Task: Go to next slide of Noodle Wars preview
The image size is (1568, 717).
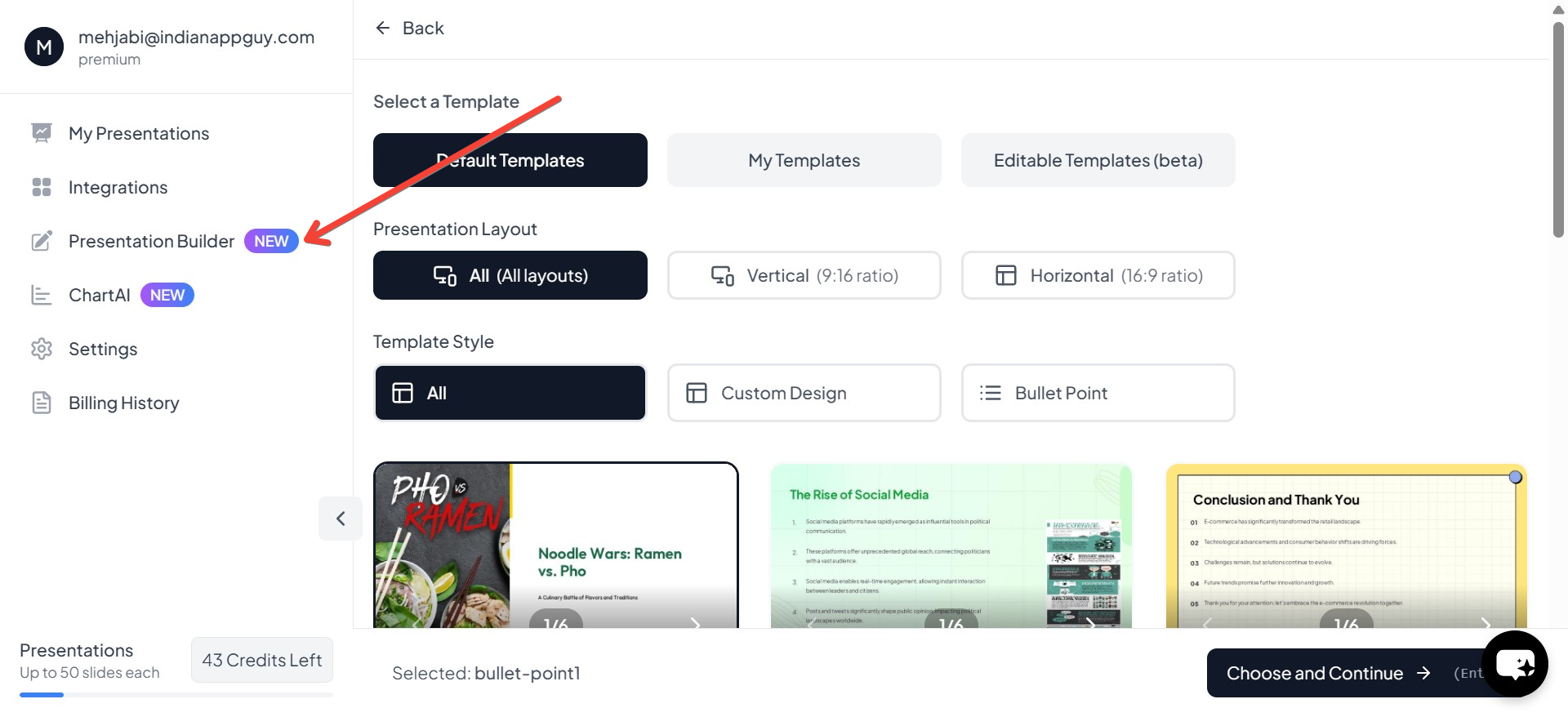Action: click(695, 624)
